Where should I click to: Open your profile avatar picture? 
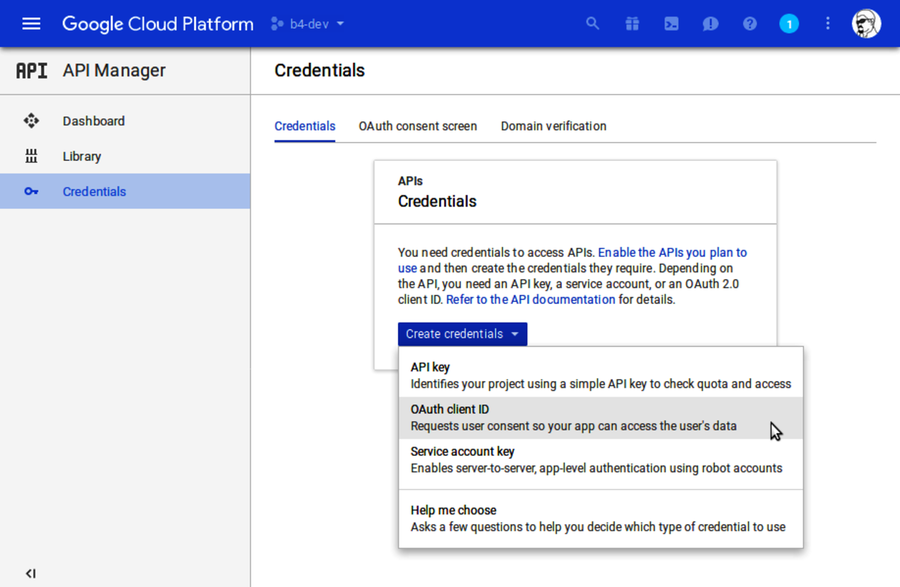(x=865, y=23)
